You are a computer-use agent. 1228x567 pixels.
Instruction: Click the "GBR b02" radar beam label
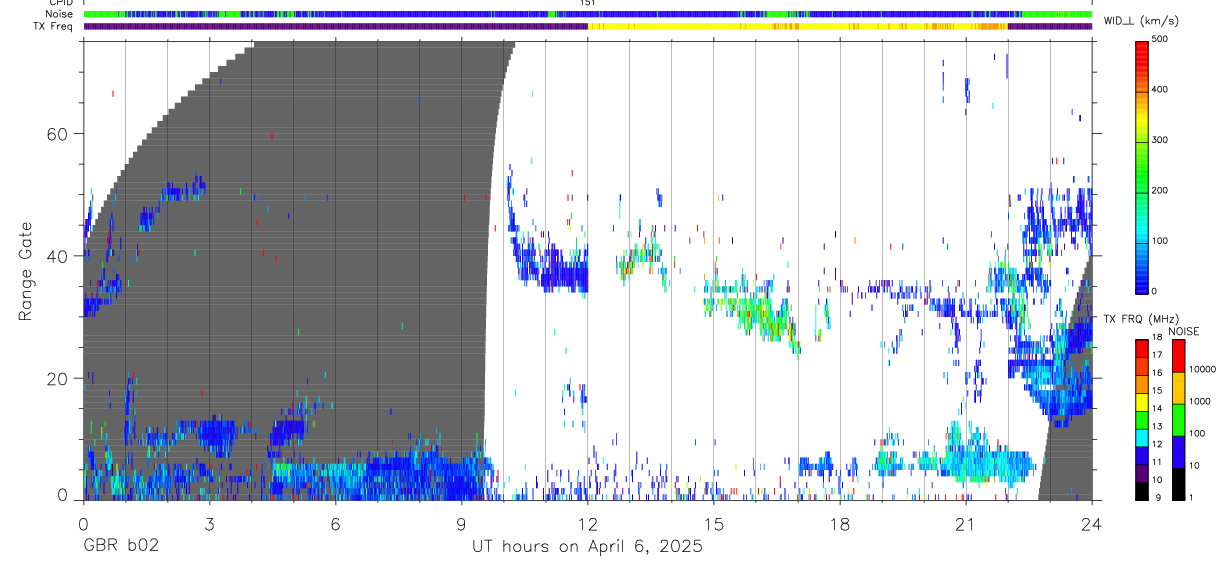121,547
